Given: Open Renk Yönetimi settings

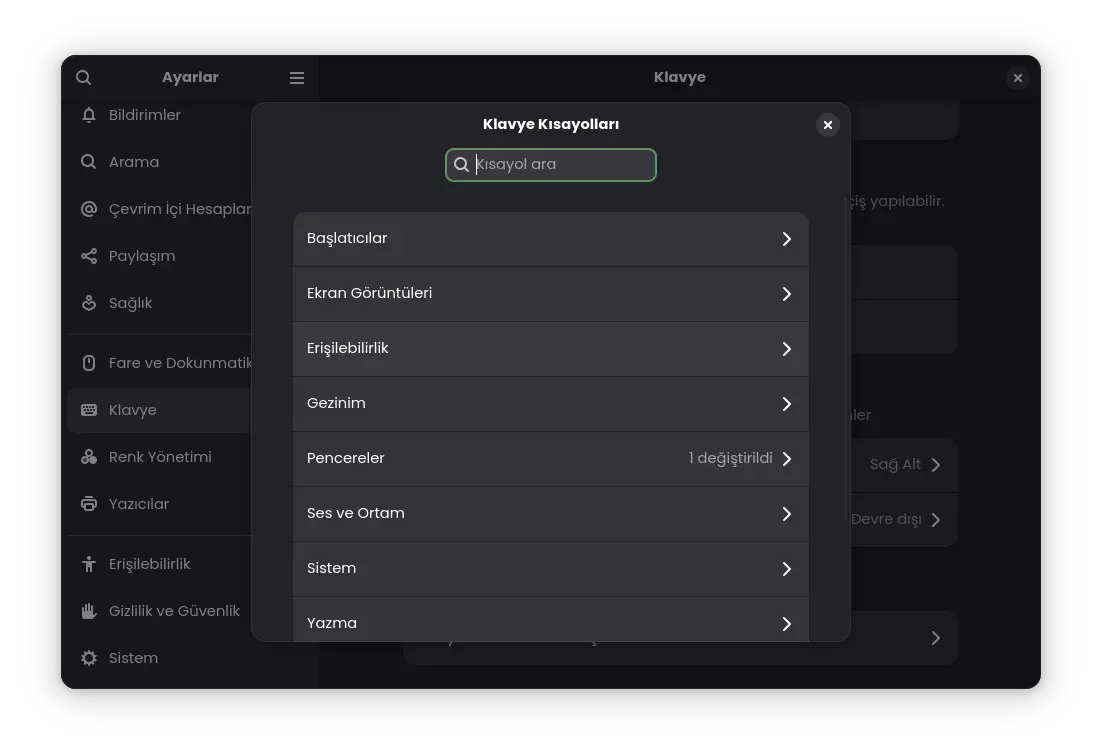Looking at the screenshot, I should coord(160,457).
